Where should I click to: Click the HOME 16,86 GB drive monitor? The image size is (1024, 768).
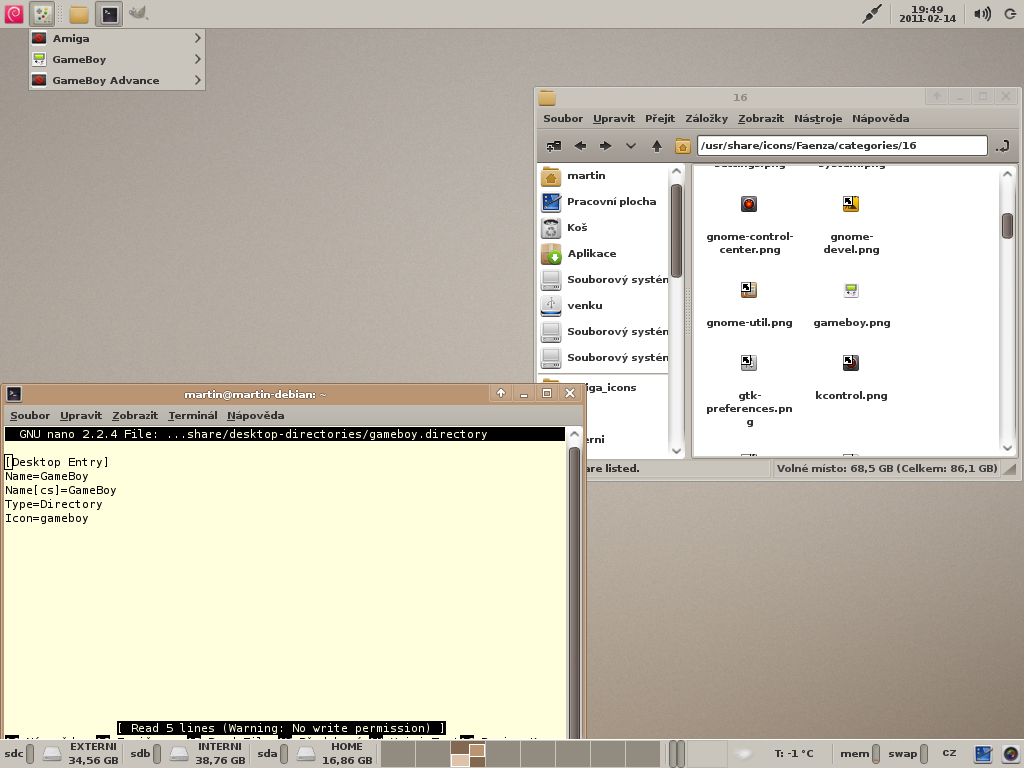pyautogui.click(x=333, y=754)
